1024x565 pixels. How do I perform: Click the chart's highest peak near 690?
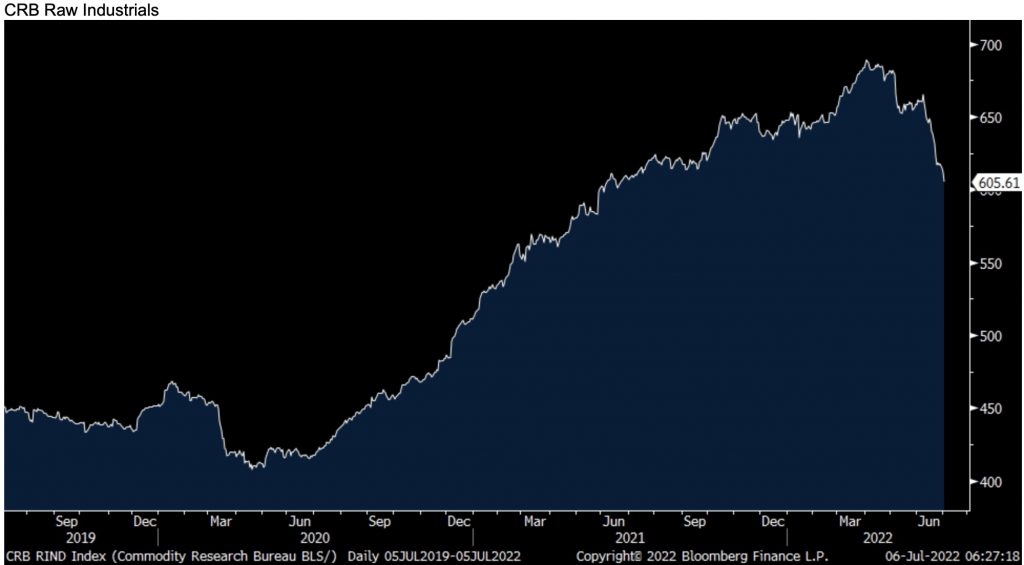pyautogui.click(x=869, y=62)
